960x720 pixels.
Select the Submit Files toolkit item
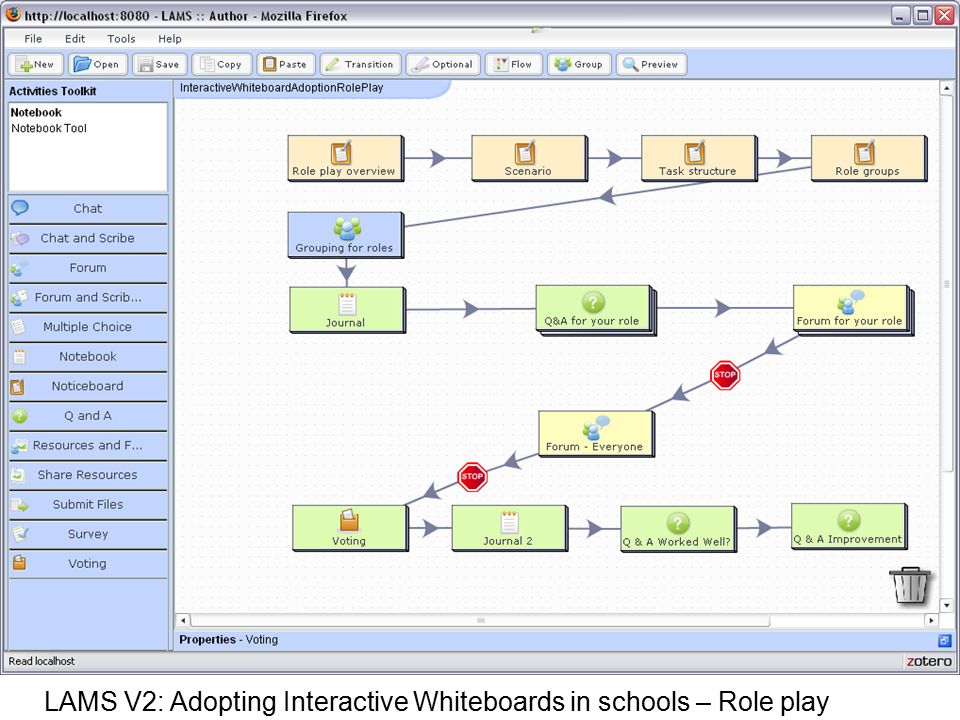(88, 504)
